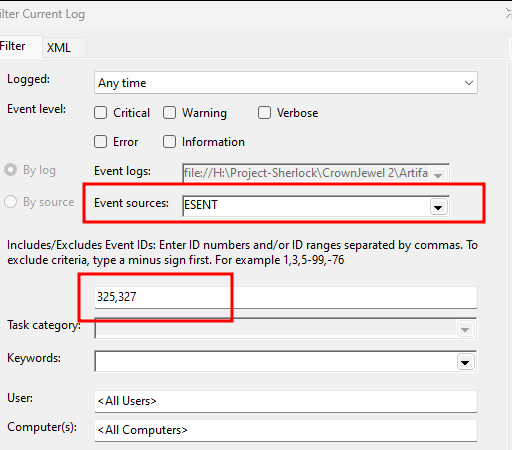This screenshot has height=450, width=512.
Task: Click inside the Keywords field
Action: [276, 361]
